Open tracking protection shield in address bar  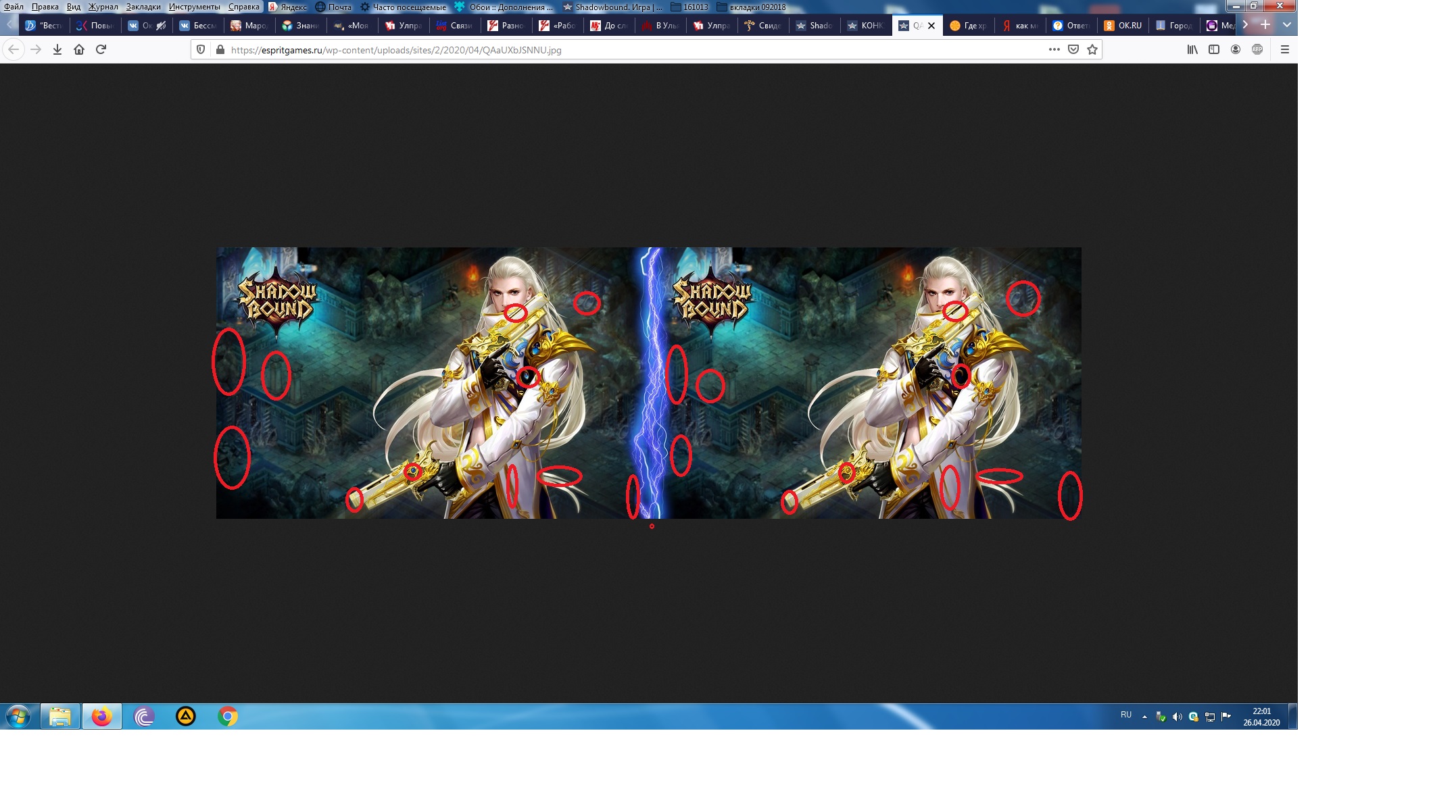(x=201, y=49)
